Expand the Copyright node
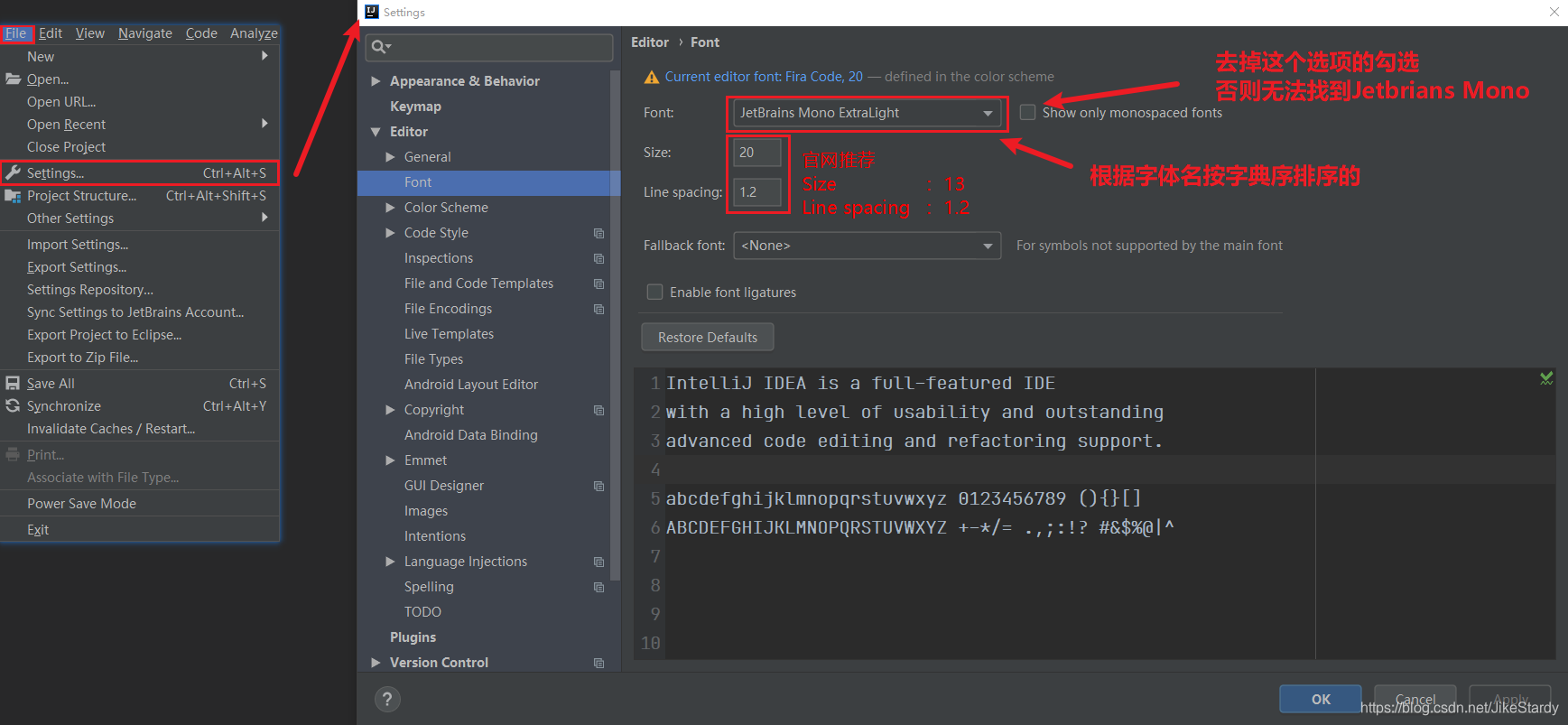The image size is (1568, 725). (390, 410)
